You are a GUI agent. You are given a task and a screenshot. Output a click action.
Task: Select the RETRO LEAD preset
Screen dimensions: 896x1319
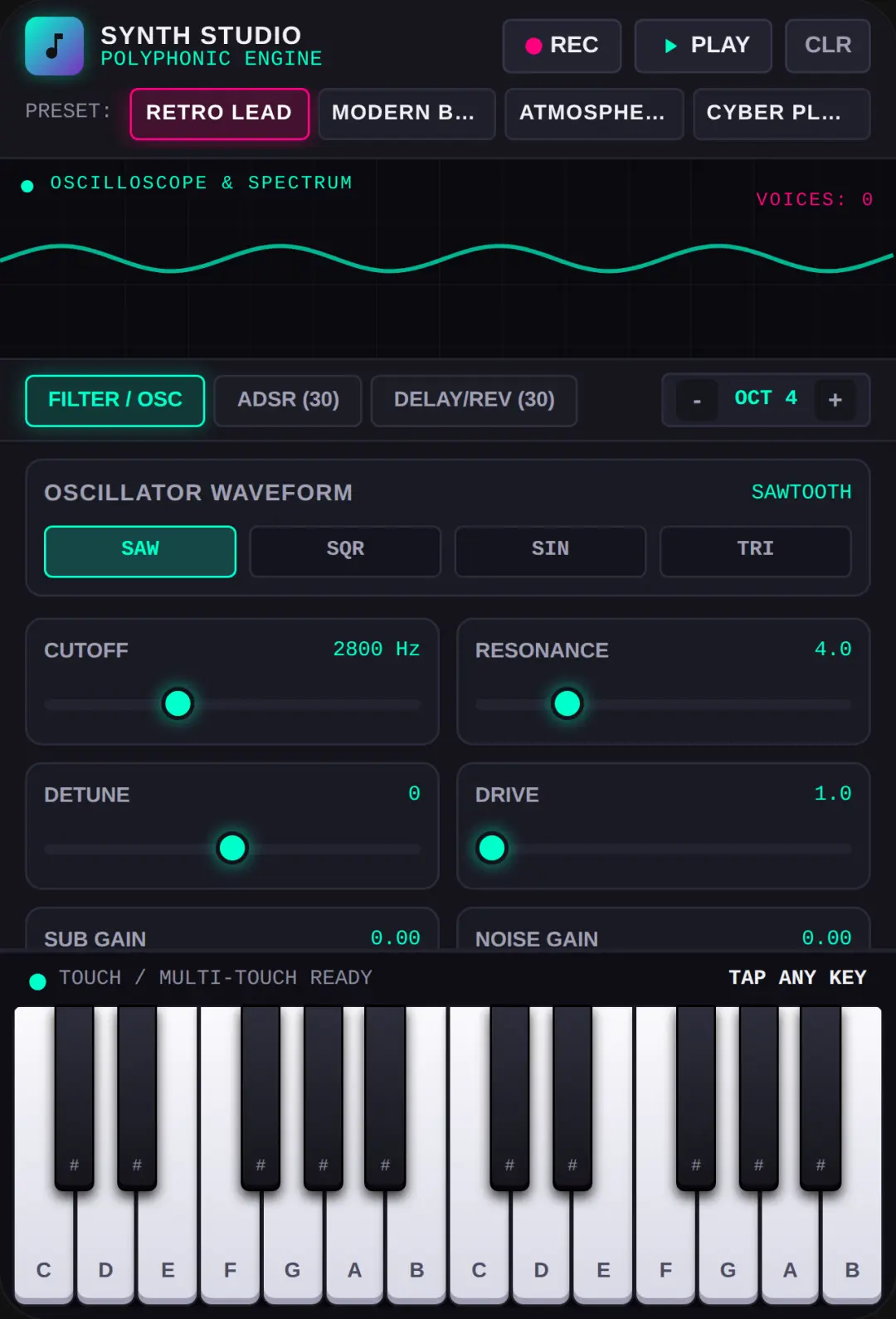[220, 114]
